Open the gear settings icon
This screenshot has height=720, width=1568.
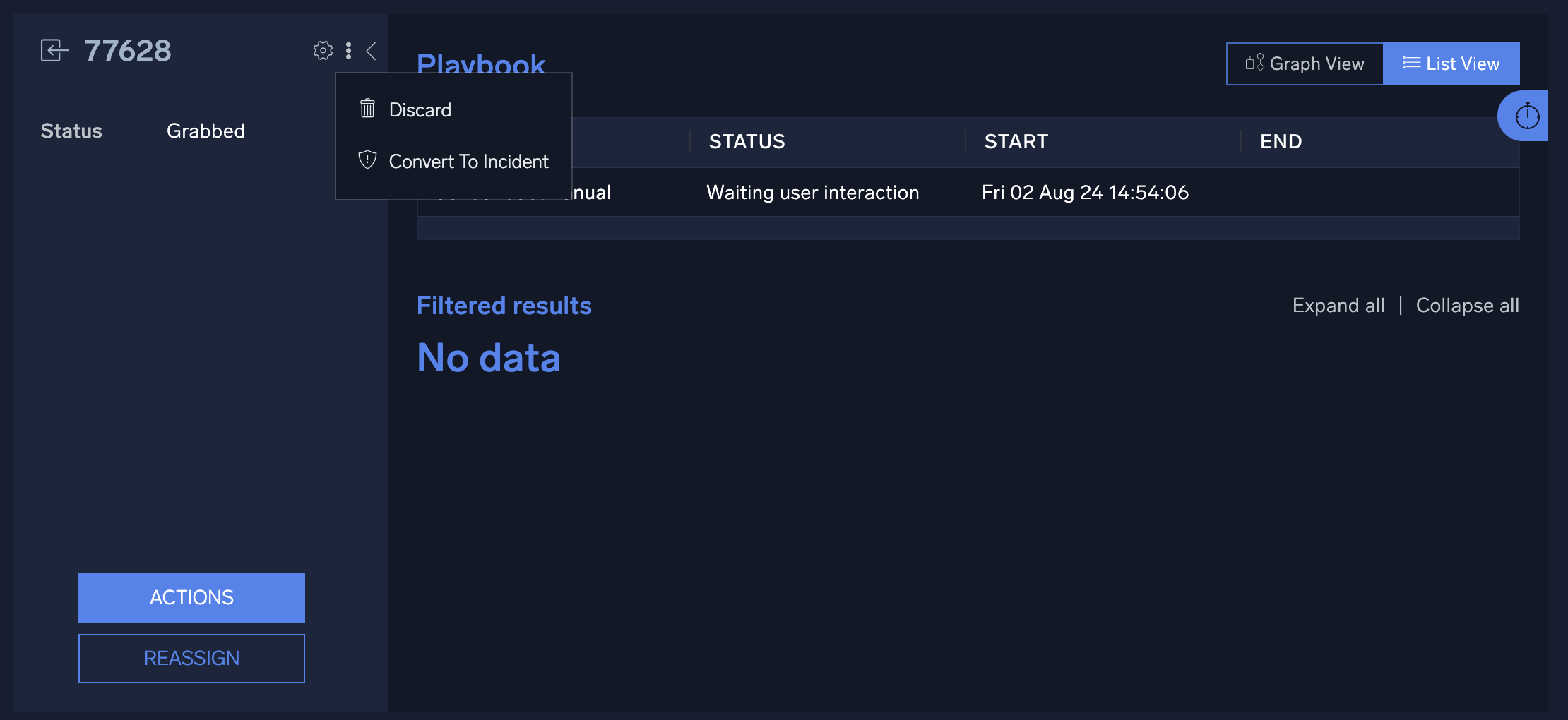pos(323,51)
